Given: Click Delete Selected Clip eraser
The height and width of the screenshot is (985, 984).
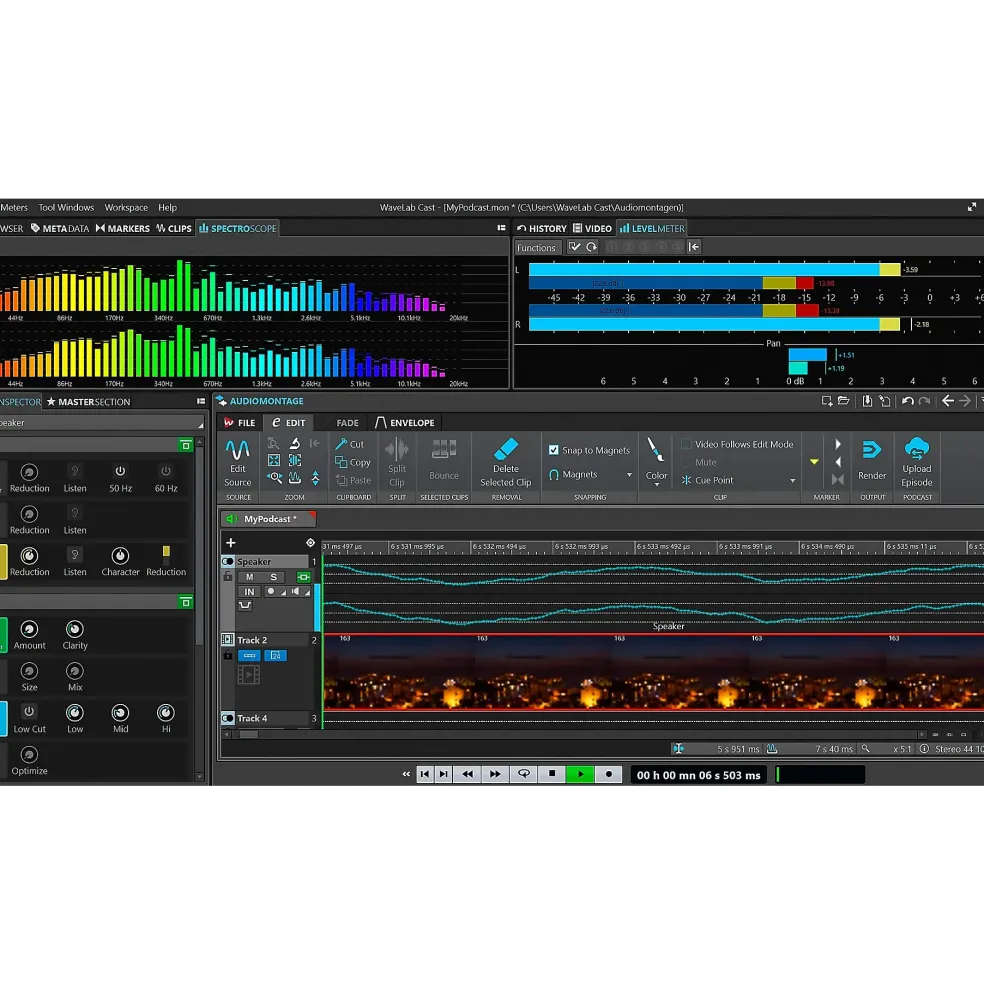Looking at the screenshot, I should (x=506, y=463).
